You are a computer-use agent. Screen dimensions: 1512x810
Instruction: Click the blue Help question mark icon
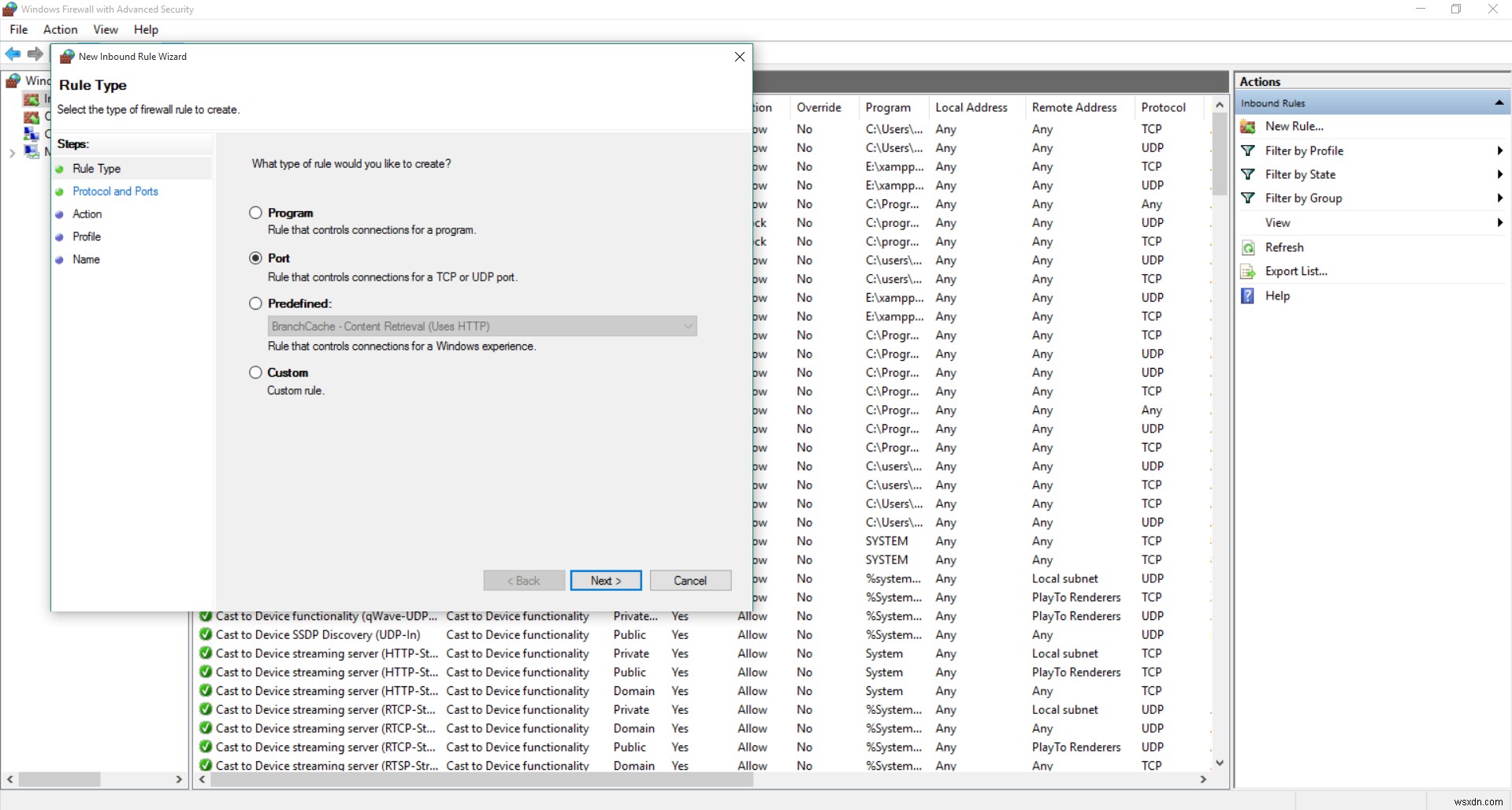tap(1248, 296)
